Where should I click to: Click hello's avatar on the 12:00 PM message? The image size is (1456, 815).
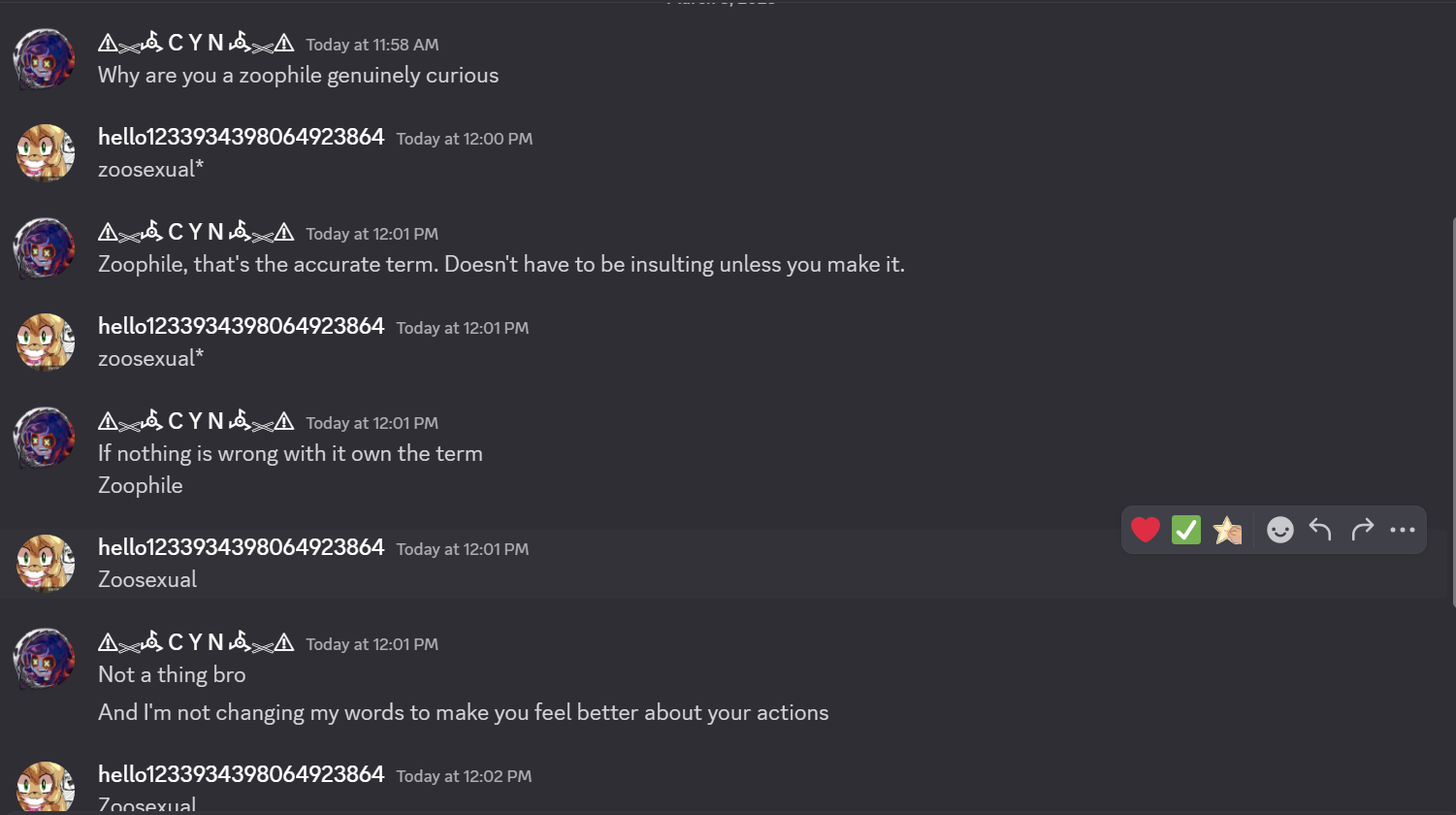tap(45, 153)
